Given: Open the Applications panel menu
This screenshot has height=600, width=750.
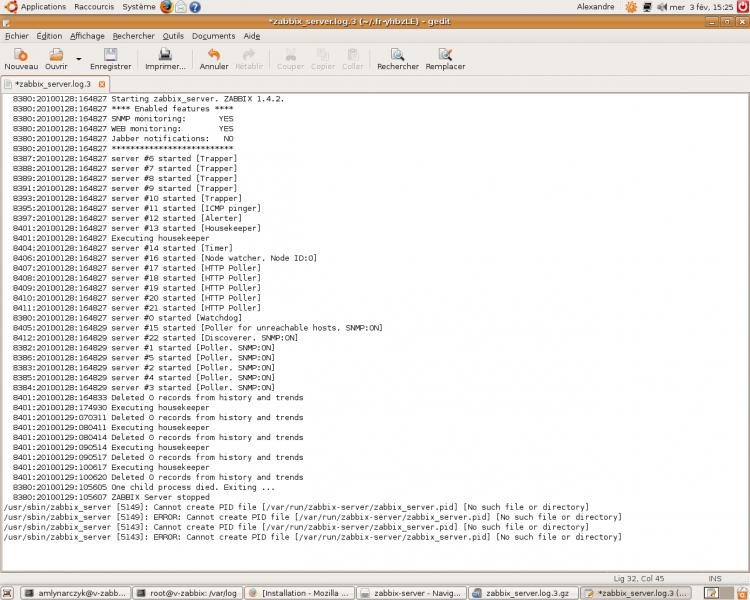Looking at the screenshot, I should point(42,7).
